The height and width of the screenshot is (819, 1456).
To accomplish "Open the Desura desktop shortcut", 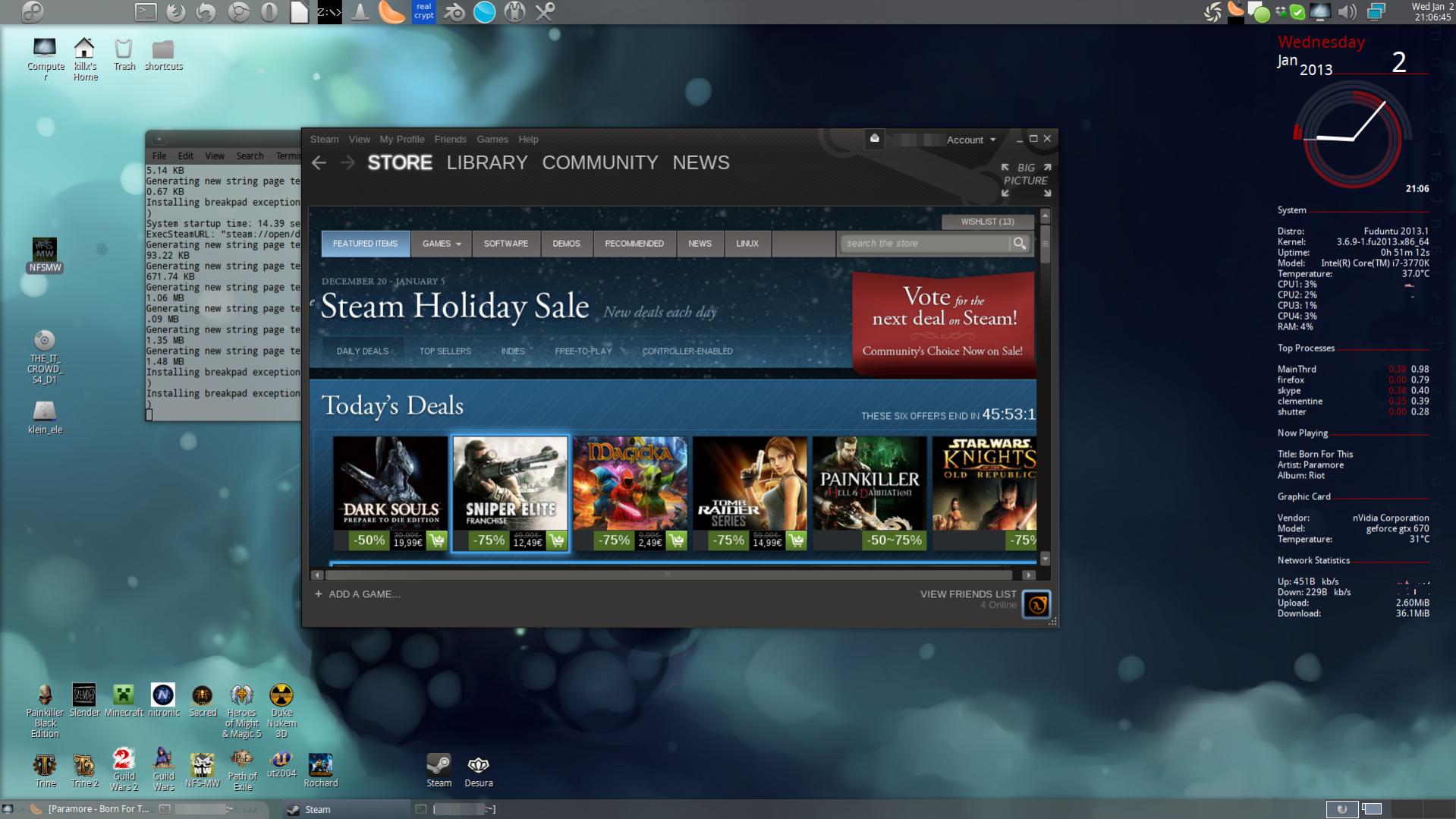I will coord(478,770).
